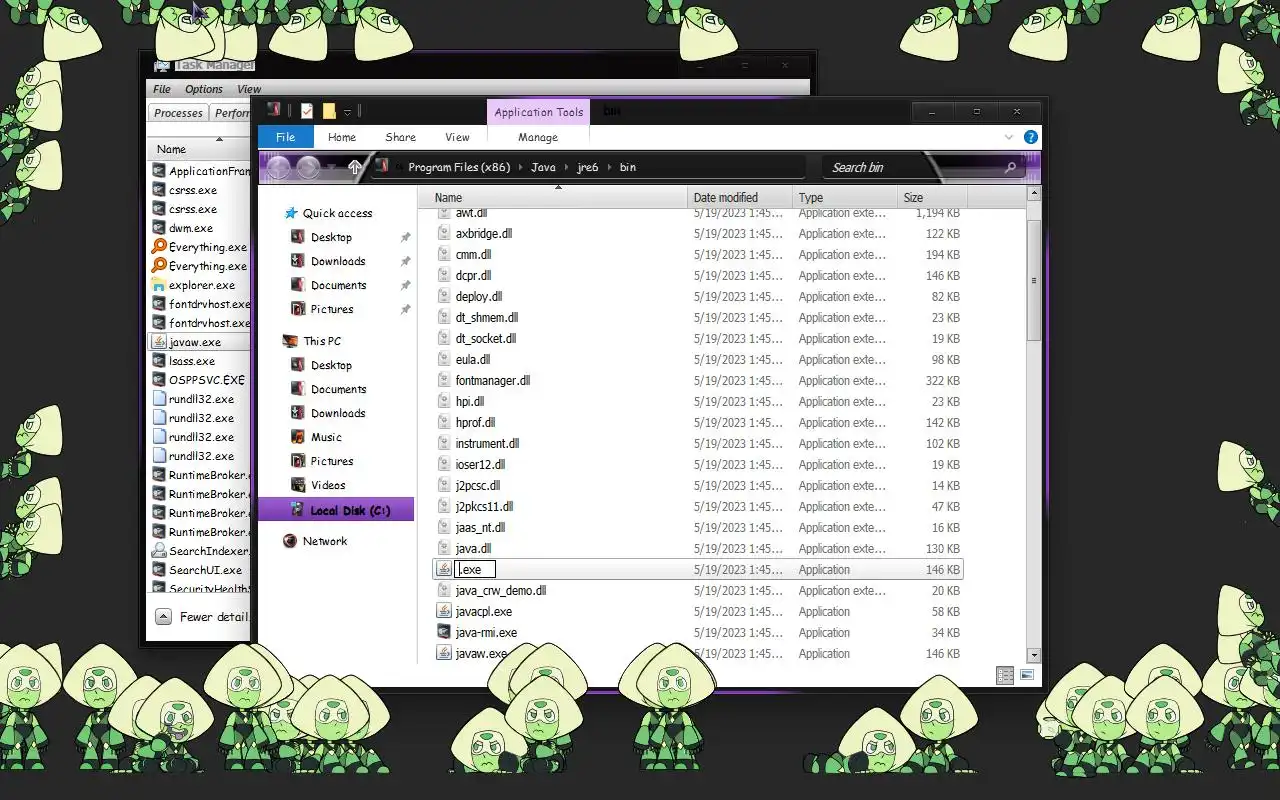Expand the breadcrumb chevron after Java
This screenshot has height=800, width=1280.
click(566, 167)
